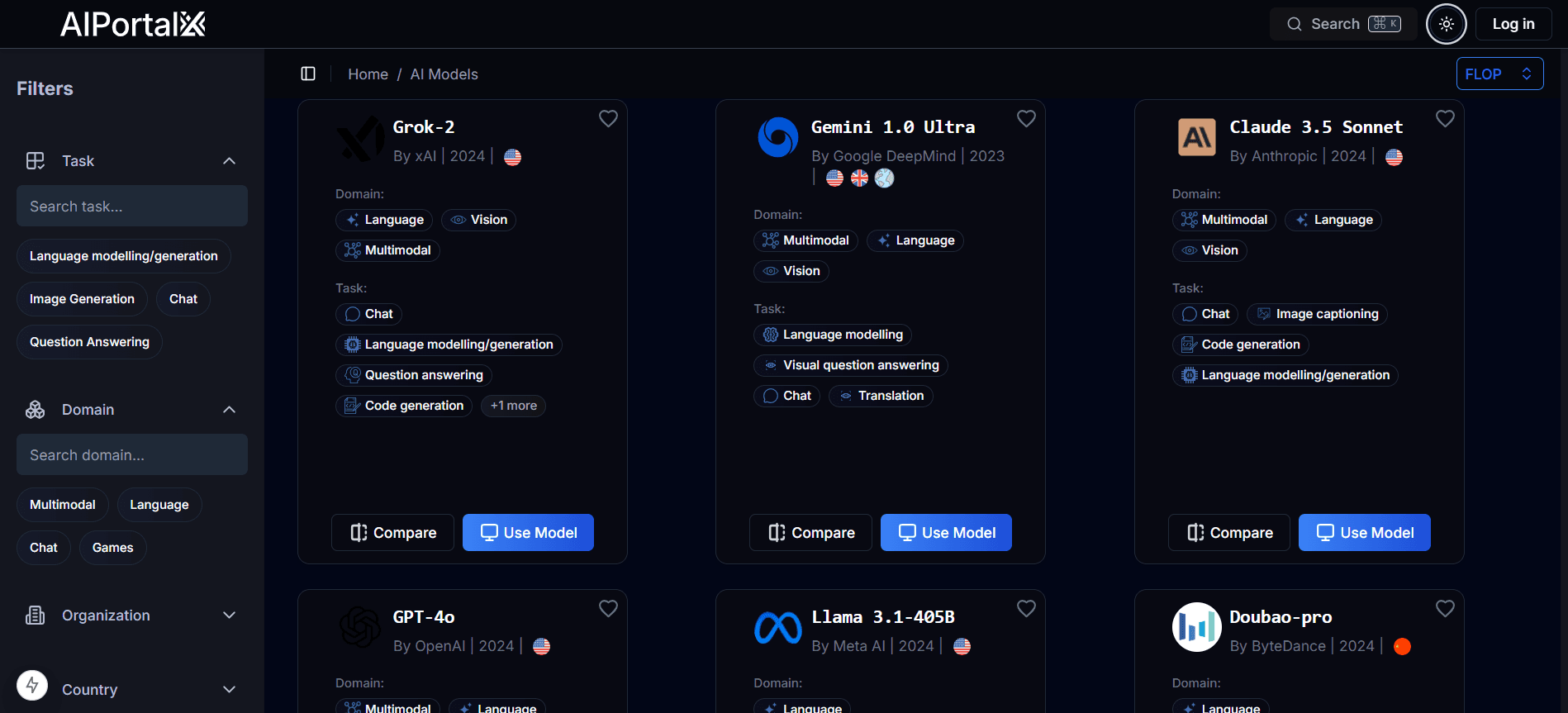Favorite Llama 3.1-405B heart icon
The width and height of the screenshot is (1568, 713).
coord(1026,609)
